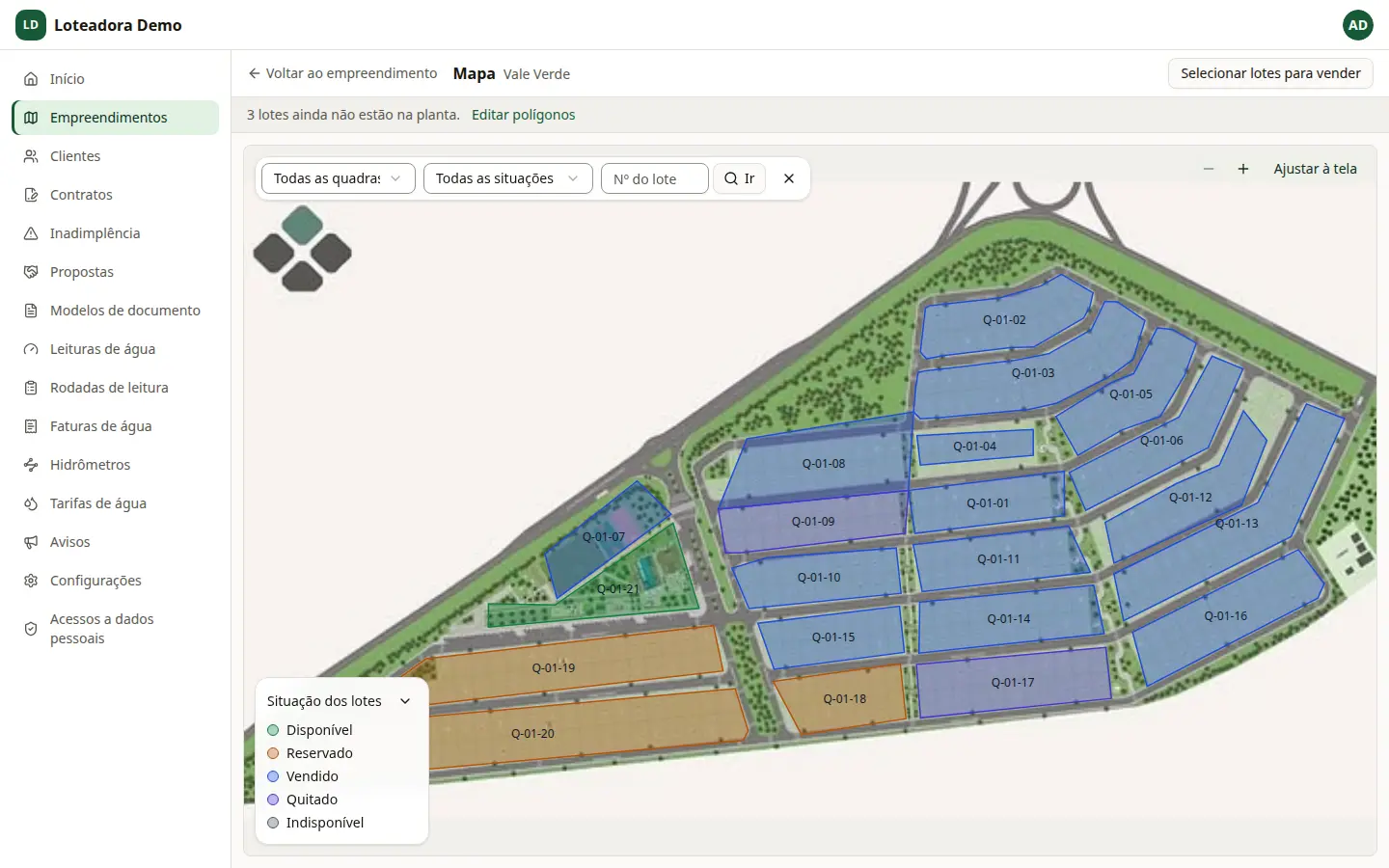Click Voltar ao empreendimento link
Screen dimensions: 1389x868
[342, 73]
